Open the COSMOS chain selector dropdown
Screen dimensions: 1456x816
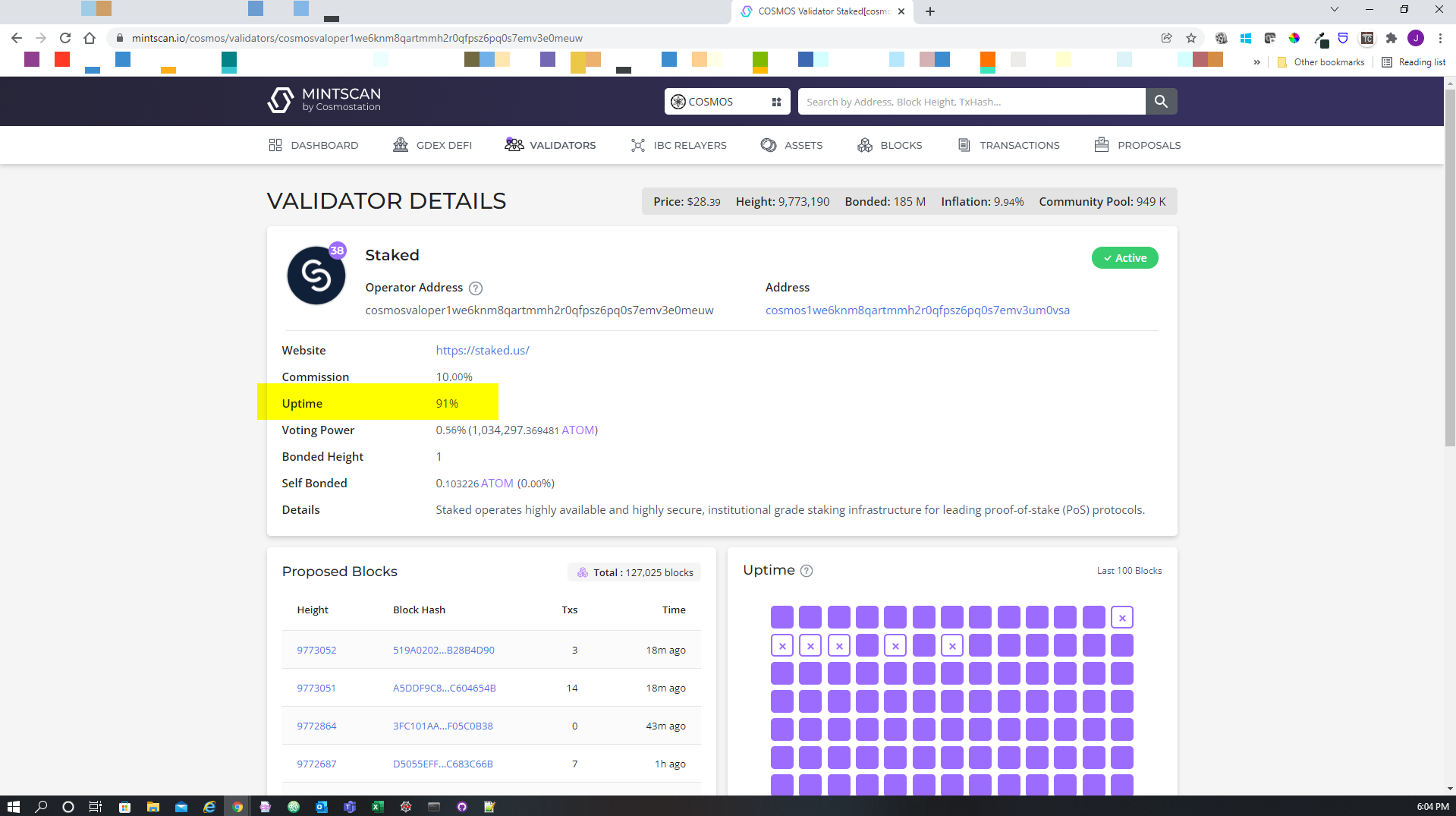click(727, 102)
